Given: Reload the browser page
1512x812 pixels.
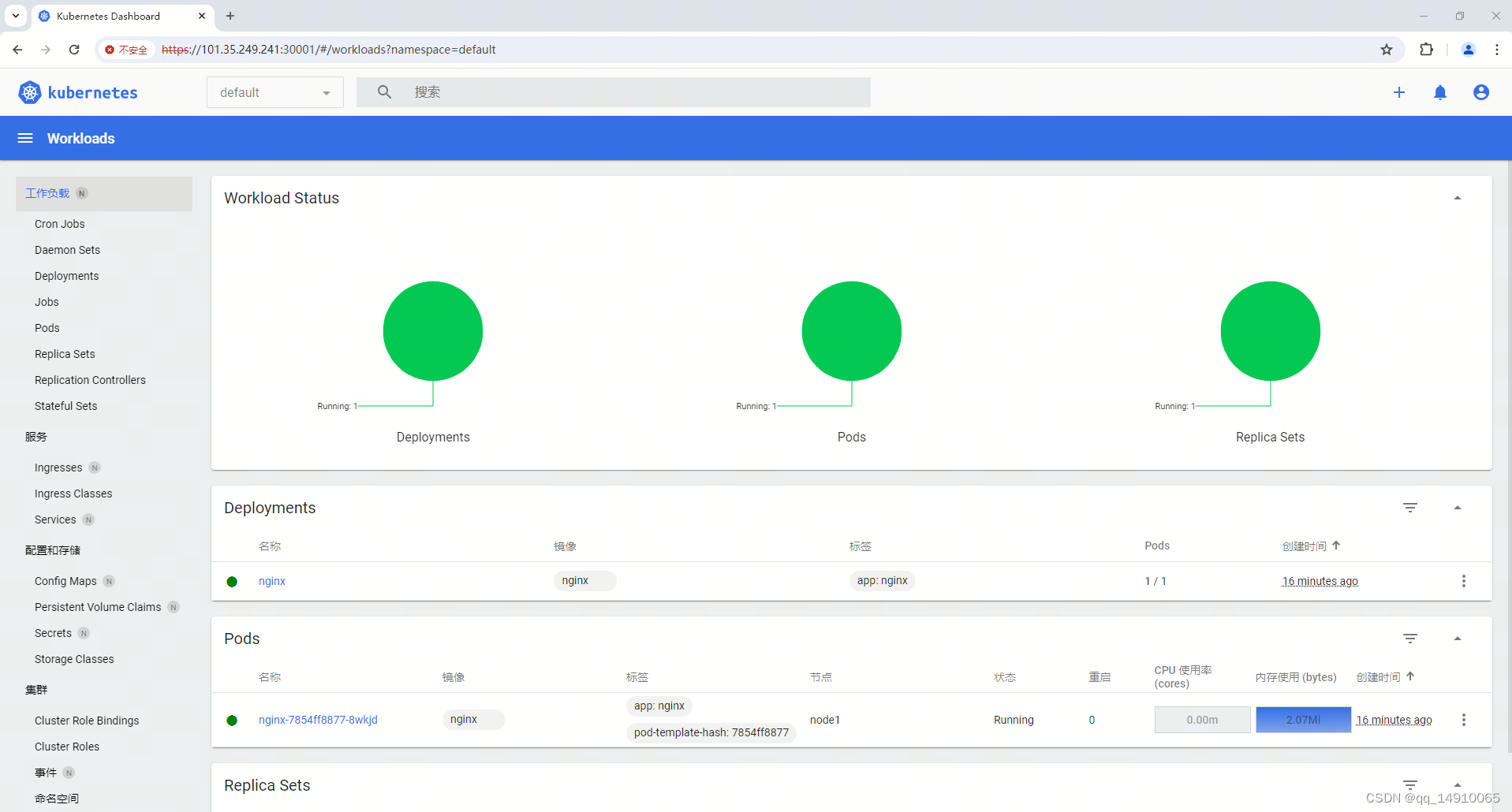Looking at the screenshot, I should (x=74, y=50).
